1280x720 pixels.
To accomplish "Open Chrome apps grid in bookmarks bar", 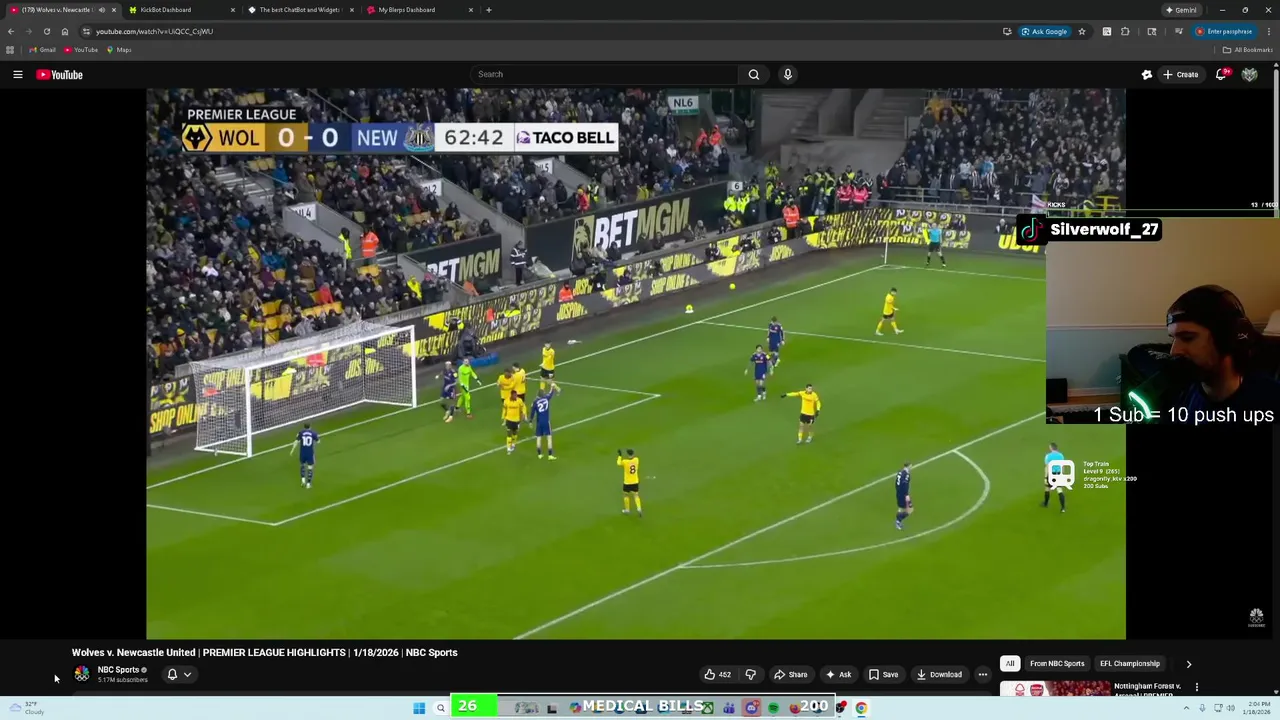I will pyautogui.click(x=10, y=50).
